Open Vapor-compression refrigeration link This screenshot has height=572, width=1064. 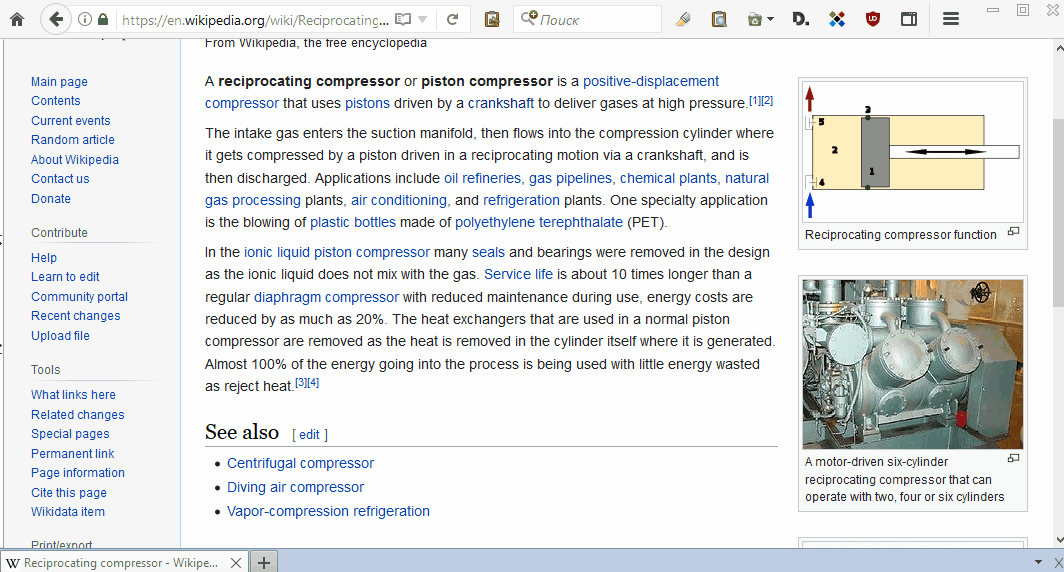coord(328,511)
